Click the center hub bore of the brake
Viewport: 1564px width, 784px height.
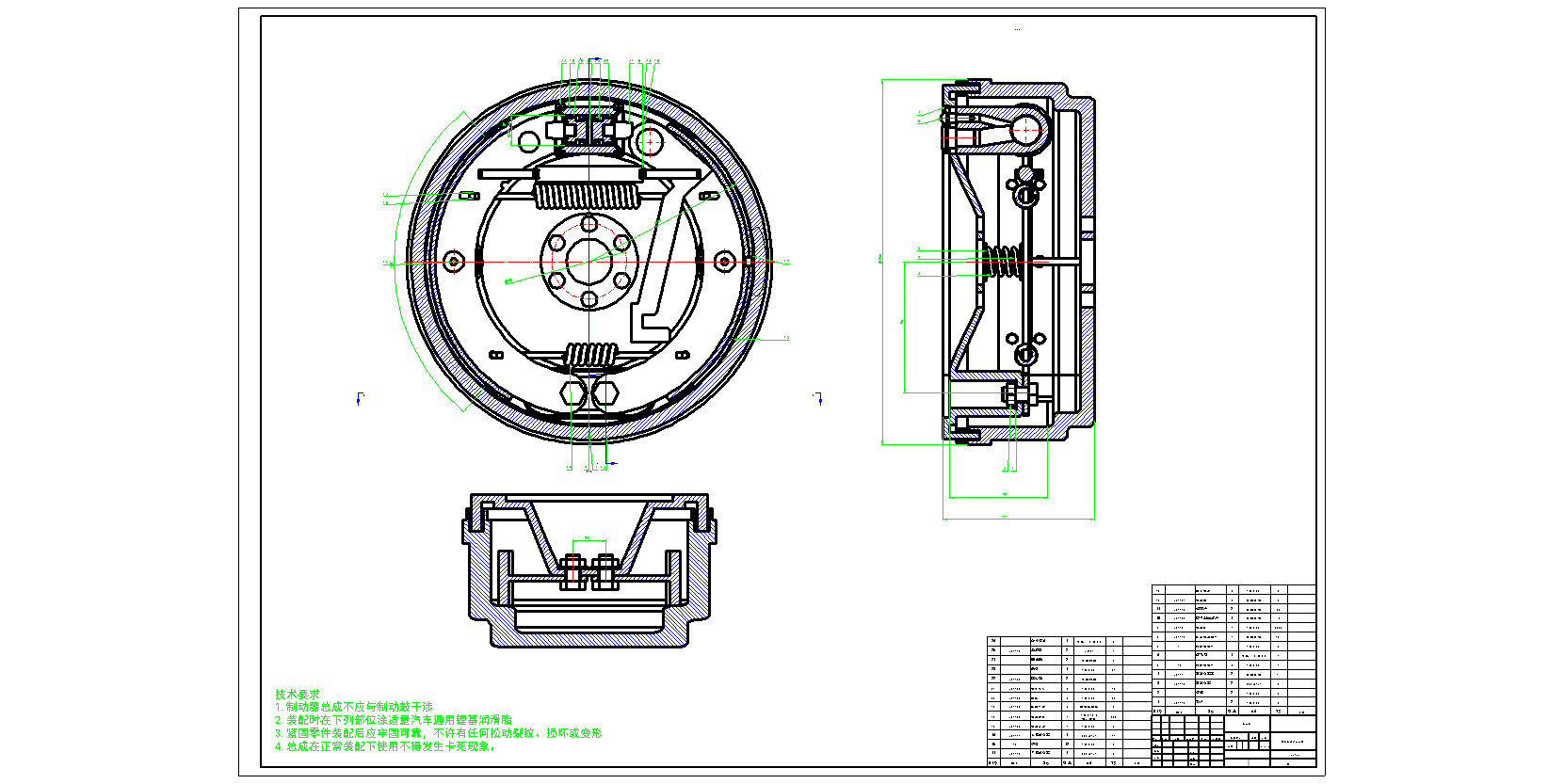(x=589, y=261)
